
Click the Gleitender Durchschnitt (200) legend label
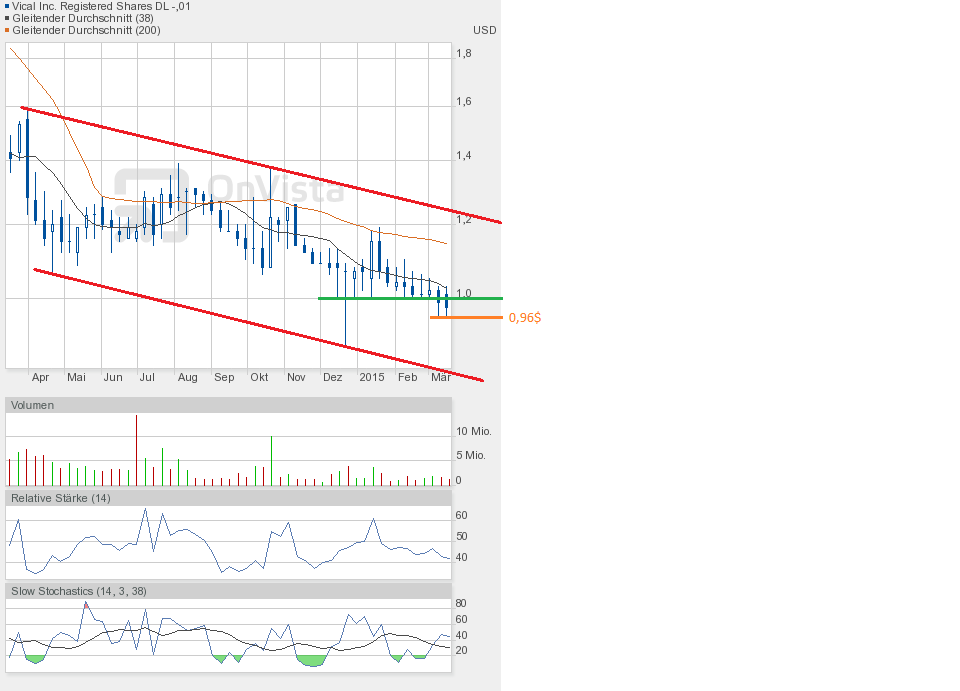[x=86, y=30]
